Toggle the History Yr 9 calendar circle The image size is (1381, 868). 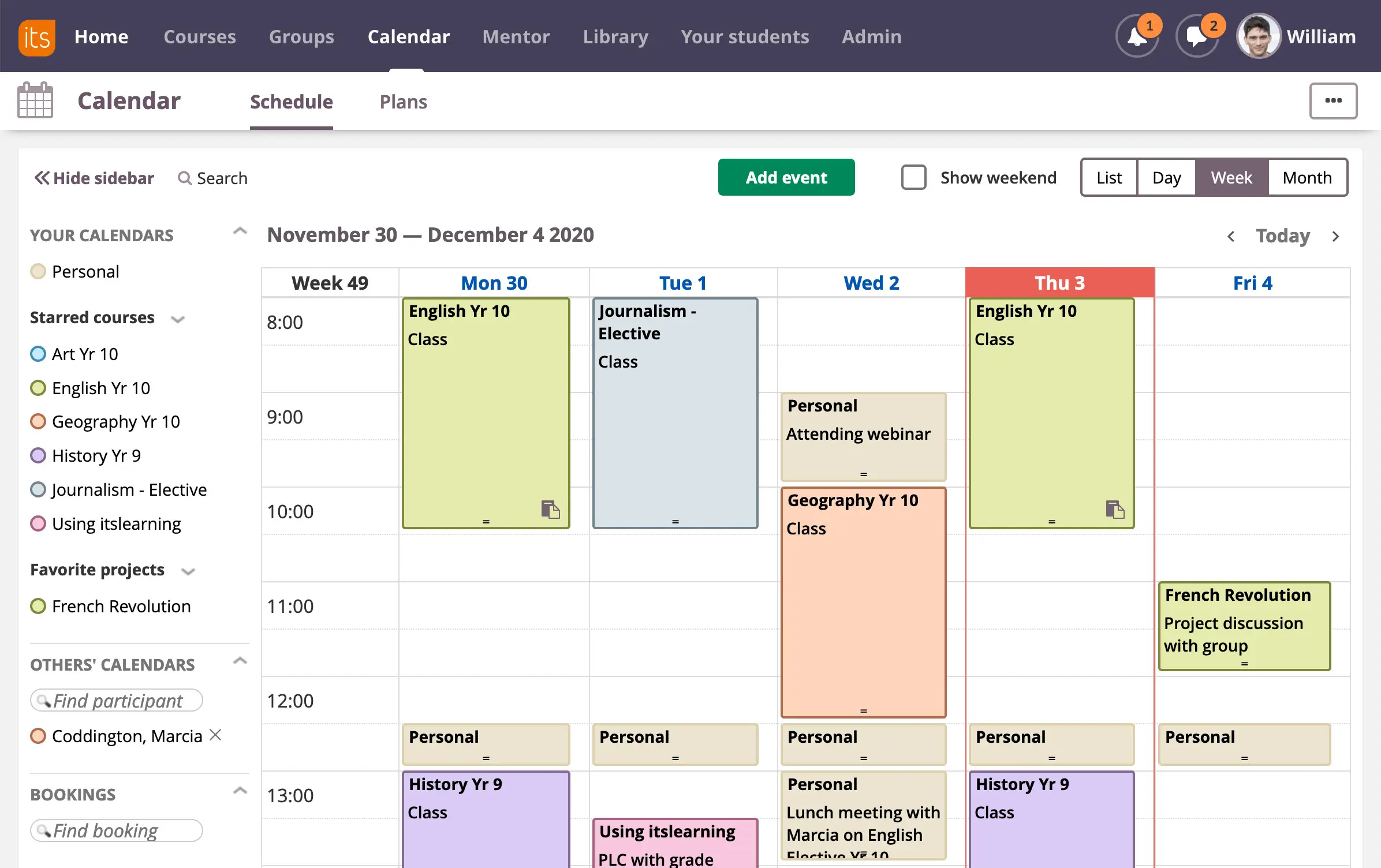tap(38, 455)
